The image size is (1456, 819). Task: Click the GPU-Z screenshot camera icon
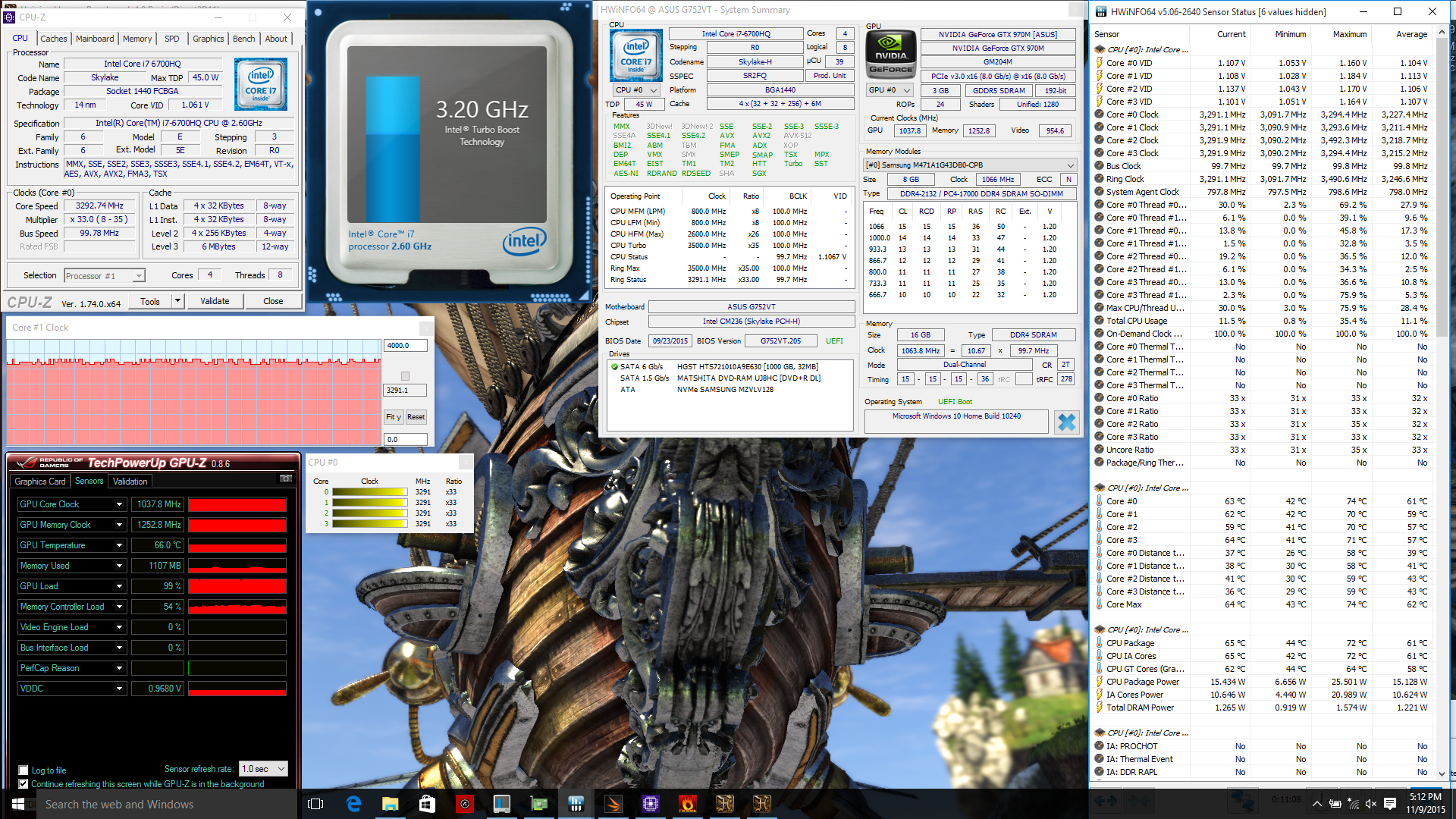(x=286, y=479)
